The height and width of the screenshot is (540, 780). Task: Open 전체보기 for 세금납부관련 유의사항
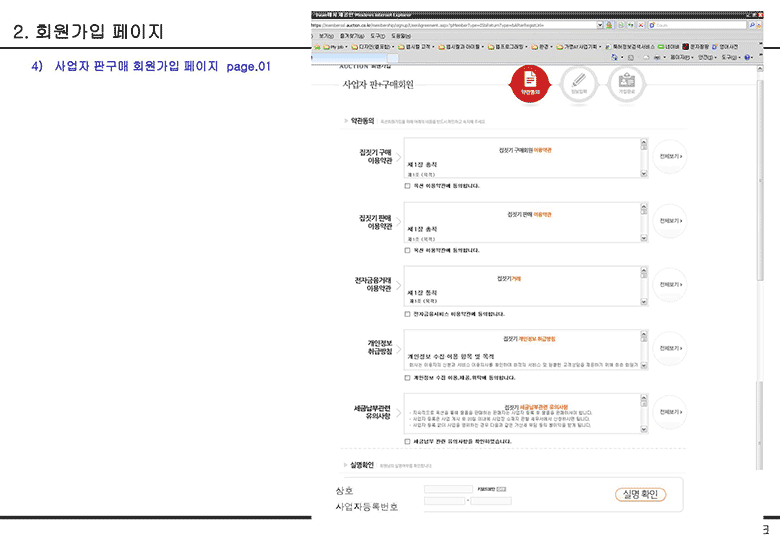click(x=670, y=414)
